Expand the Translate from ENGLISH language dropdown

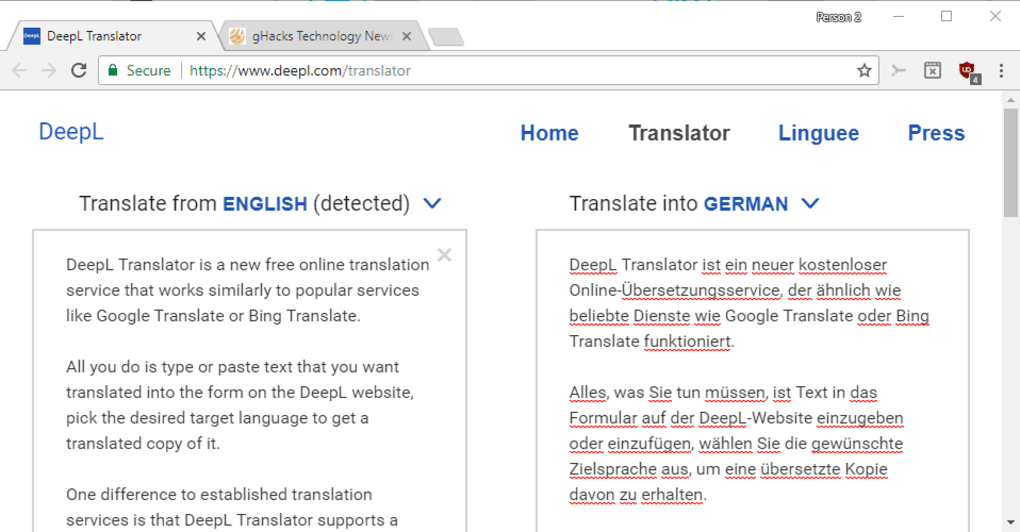(432, 204)
